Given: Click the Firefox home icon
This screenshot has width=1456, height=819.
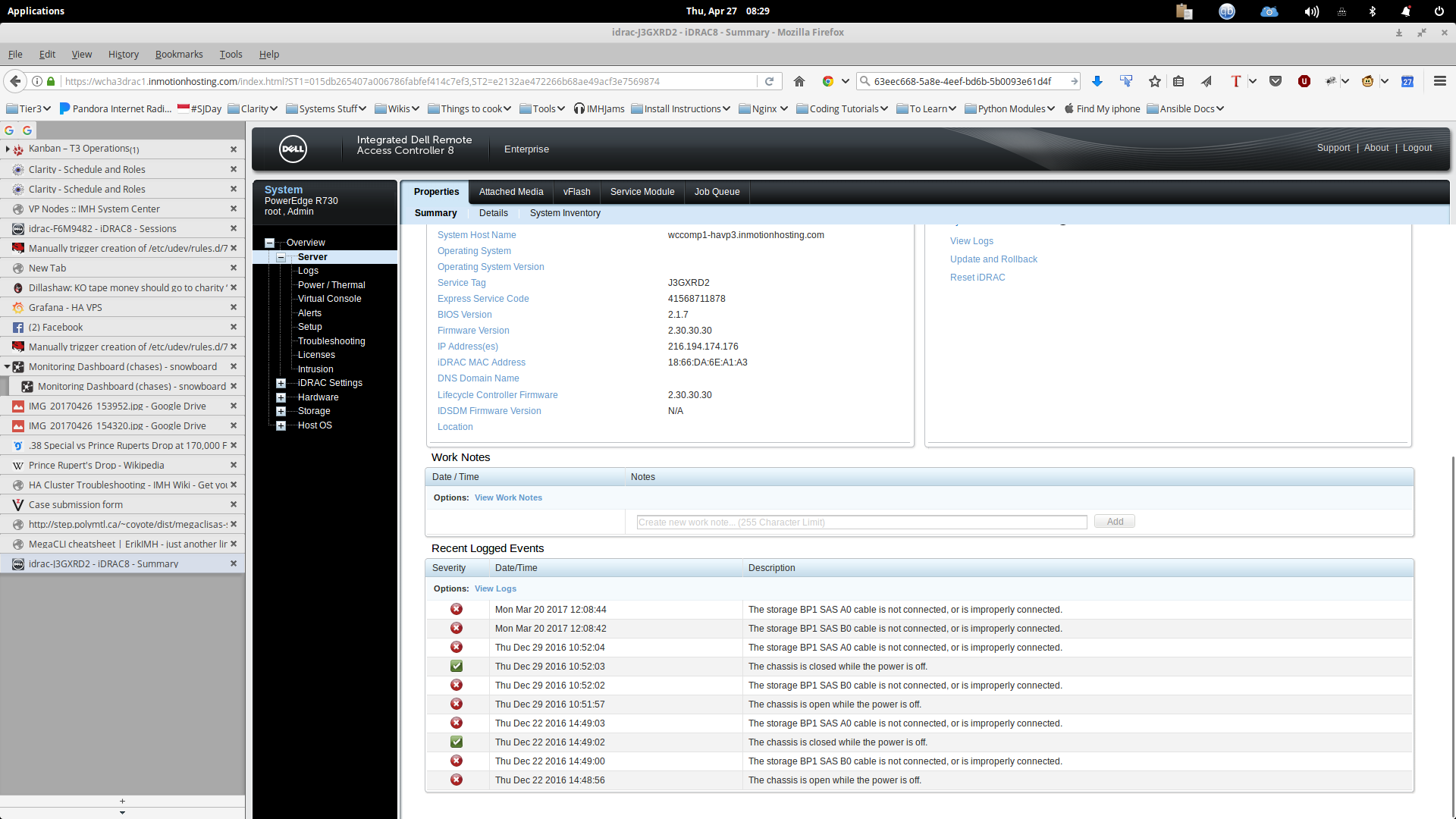Looking at the screenshot, I should [x=799, y=81].
